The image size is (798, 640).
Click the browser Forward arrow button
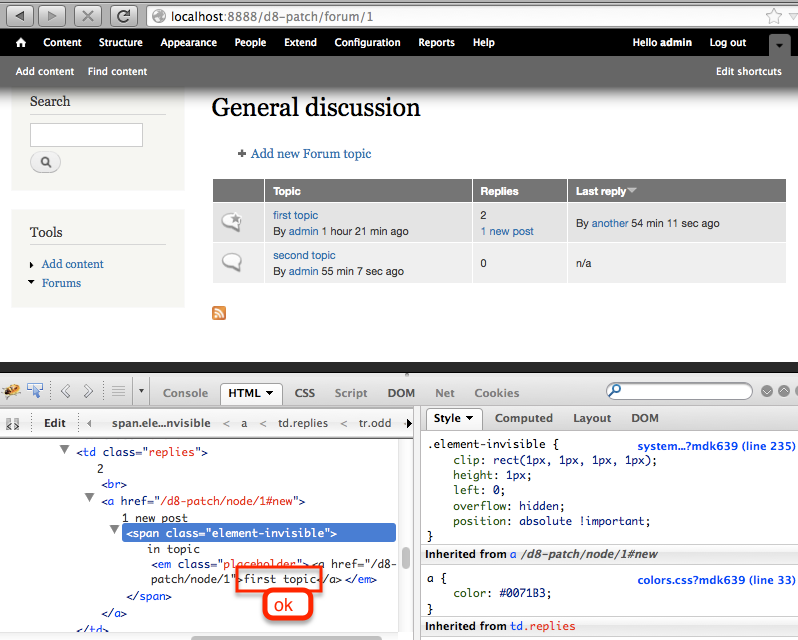52,16
